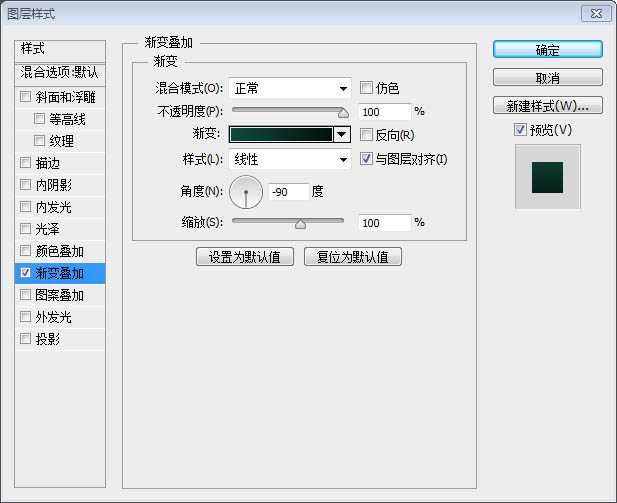This screenshot has height=503, width=617.
Task: Click the style preview thumbnail
Action: click(547, 177)
